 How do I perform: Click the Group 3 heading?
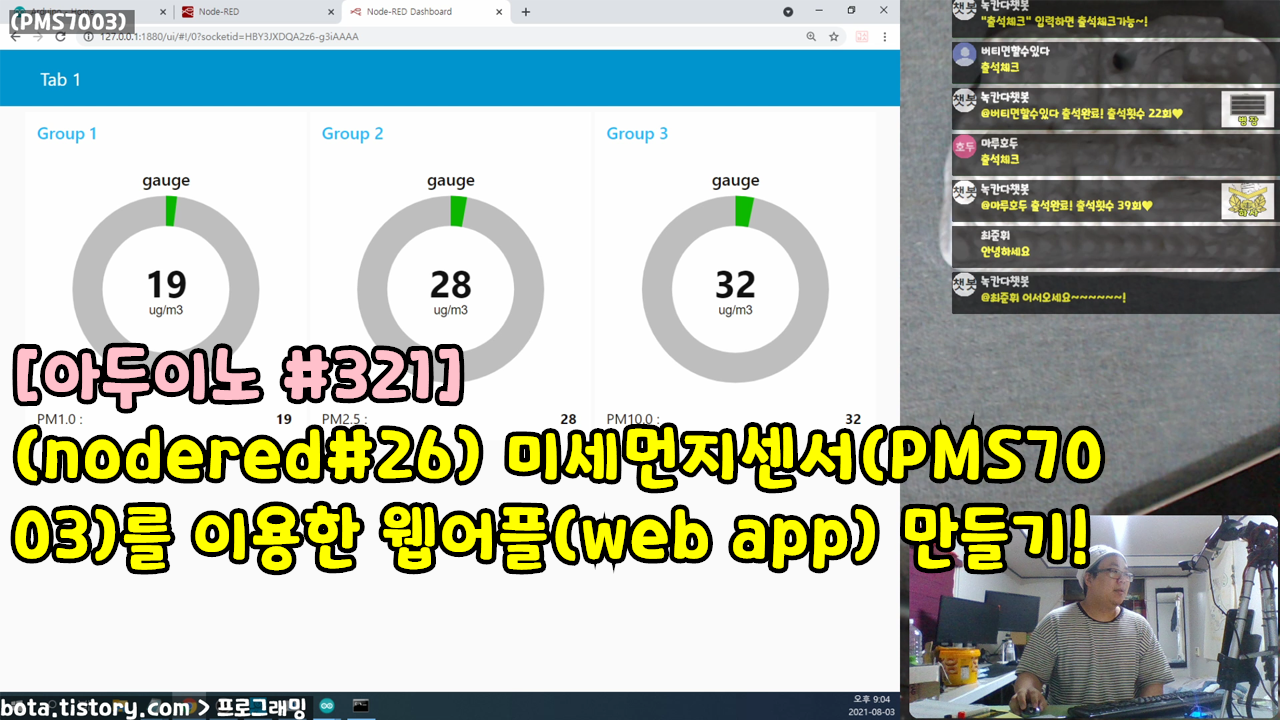(637, 134)
